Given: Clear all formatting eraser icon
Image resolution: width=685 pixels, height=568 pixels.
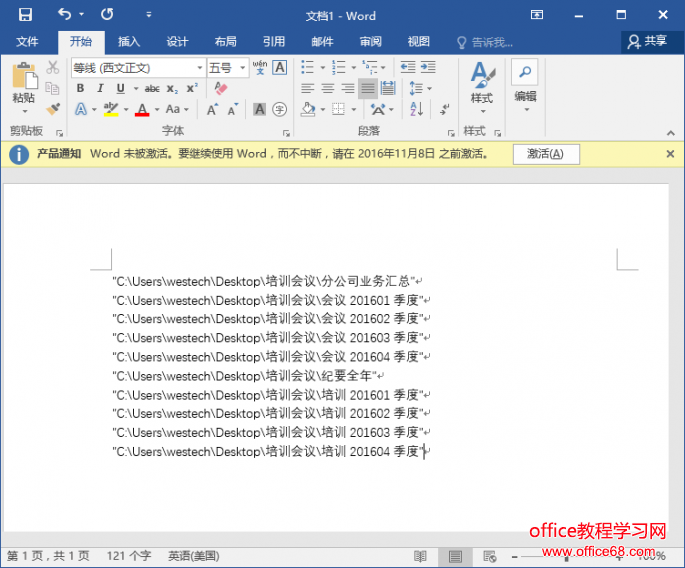Looking at the screenshot, I should (221, 88).
